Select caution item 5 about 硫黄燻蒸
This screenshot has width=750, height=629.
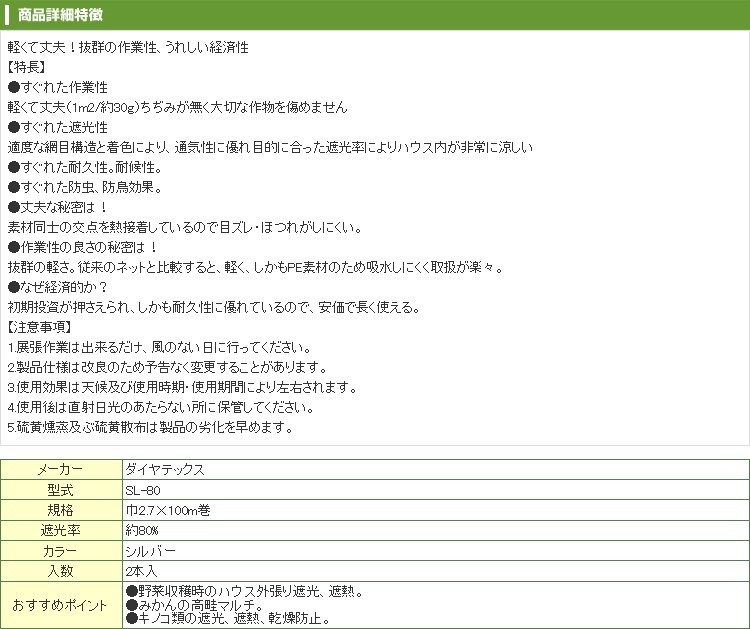coord(151,428)
